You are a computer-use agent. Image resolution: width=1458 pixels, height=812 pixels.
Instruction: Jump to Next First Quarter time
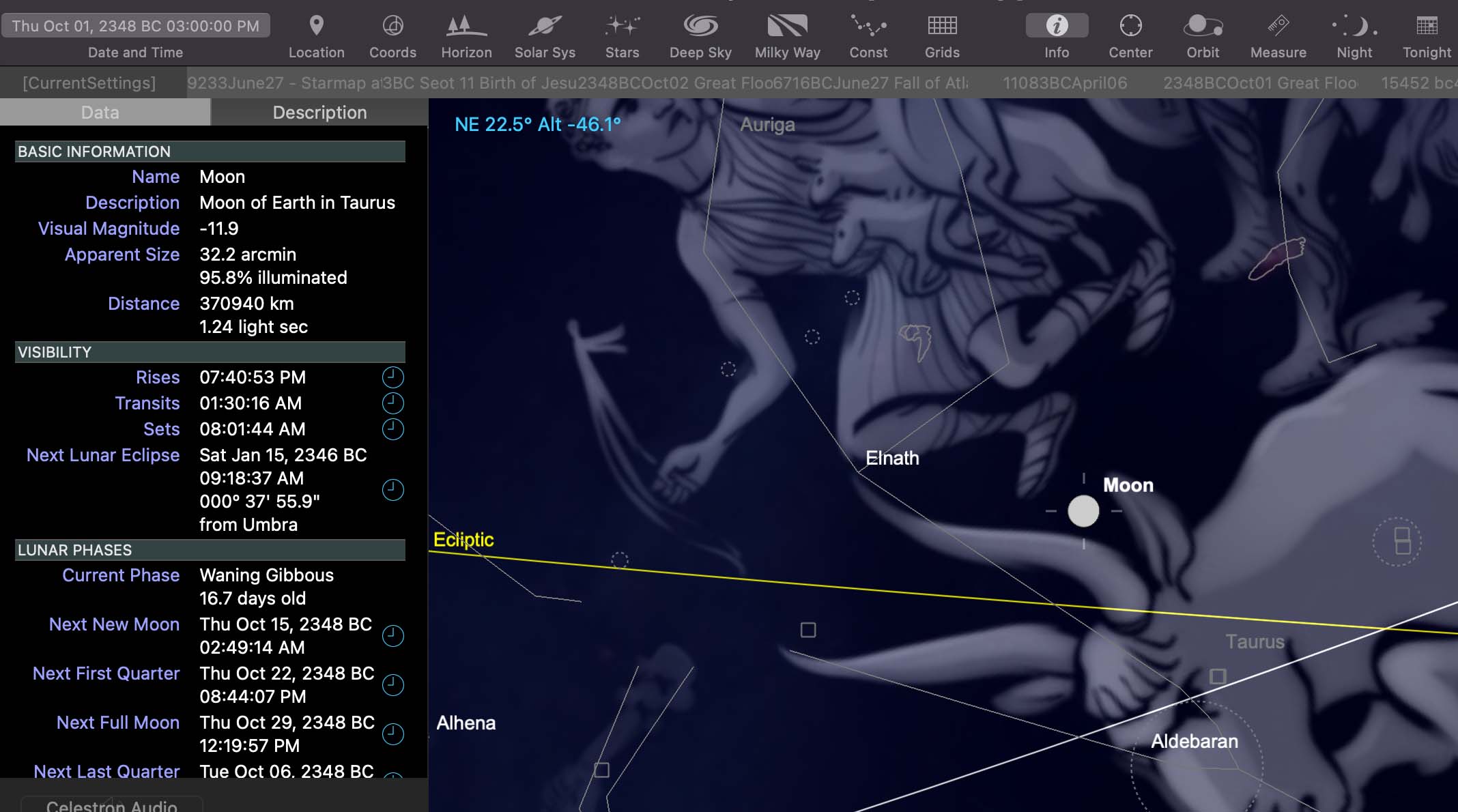(392, 685)
